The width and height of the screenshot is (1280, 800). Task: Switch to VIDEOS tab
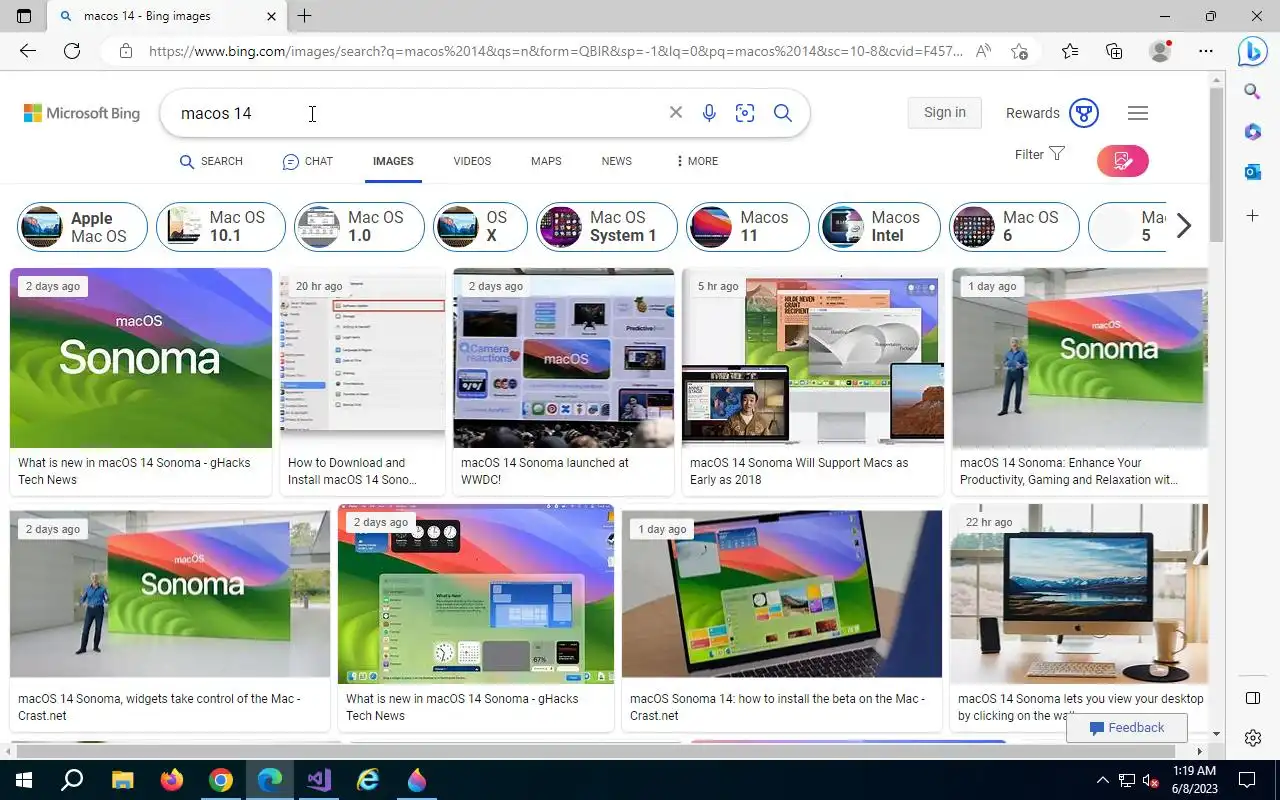click(x=472, y=161)
